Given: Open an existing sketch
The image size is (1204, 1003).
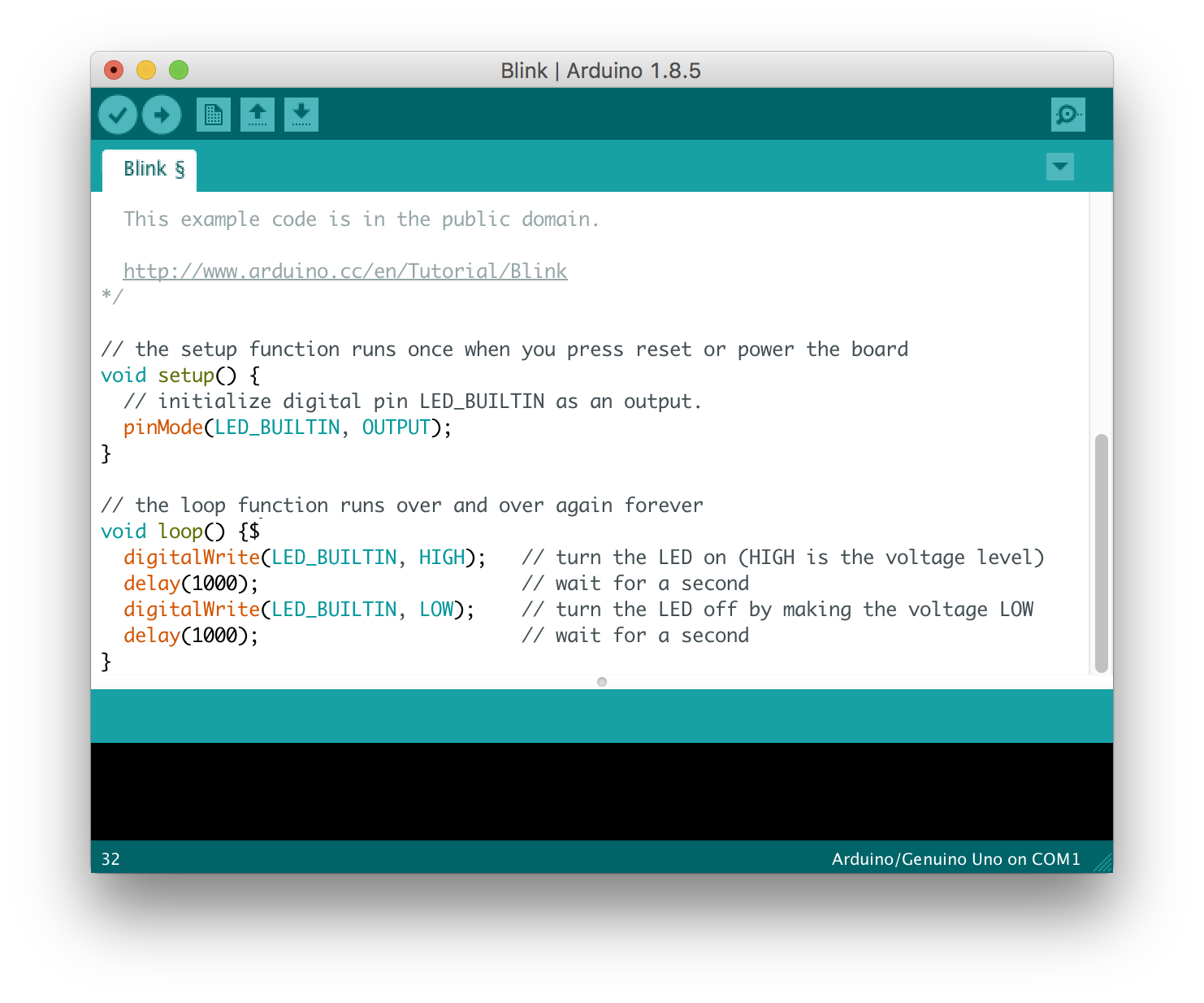Looking at the screenshot, I should pos(257,114).
